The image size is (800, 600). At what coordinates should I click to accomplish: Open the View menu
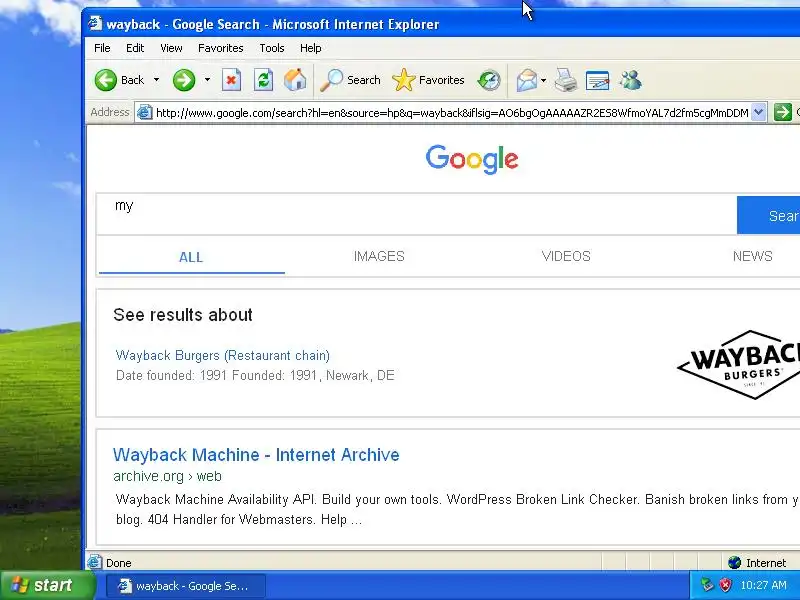click(171, 48)
